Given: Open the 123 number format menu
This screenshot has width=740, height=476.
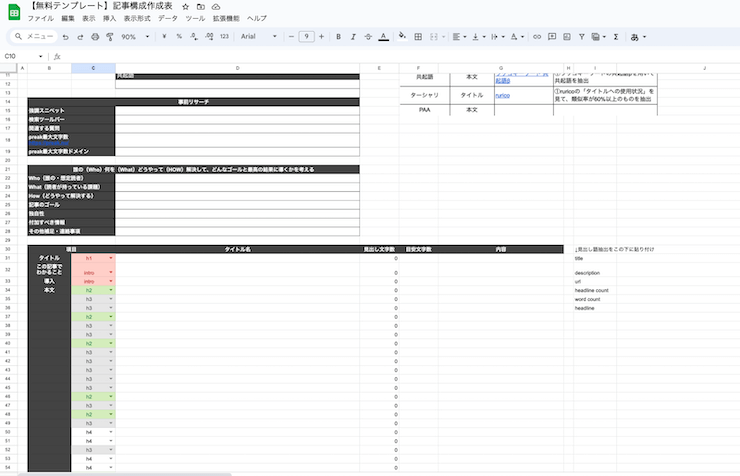Looking at the screenshot, I should [224, 36].
